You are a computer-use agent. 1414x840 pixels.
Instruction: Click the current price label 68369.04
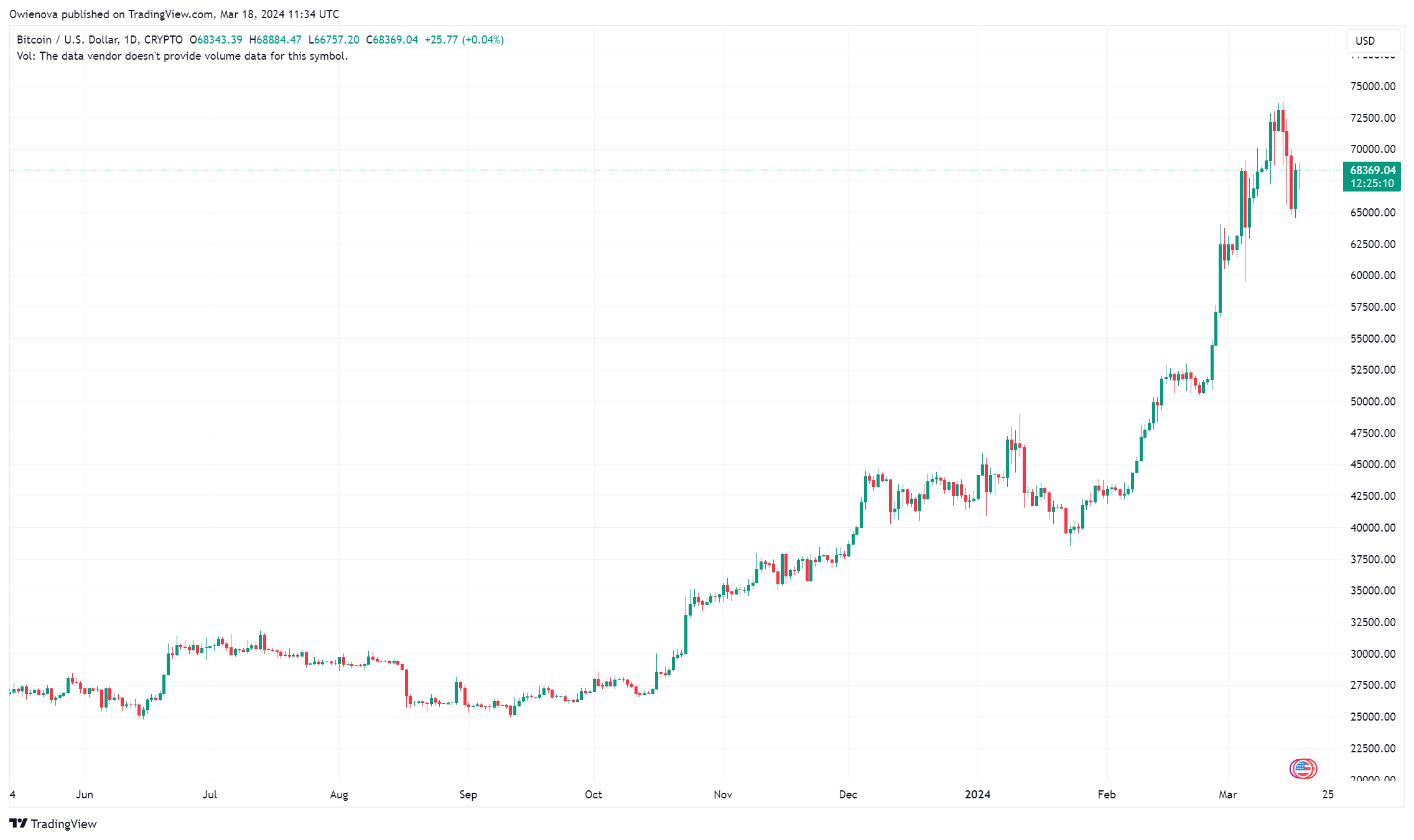click(1373, 170)
